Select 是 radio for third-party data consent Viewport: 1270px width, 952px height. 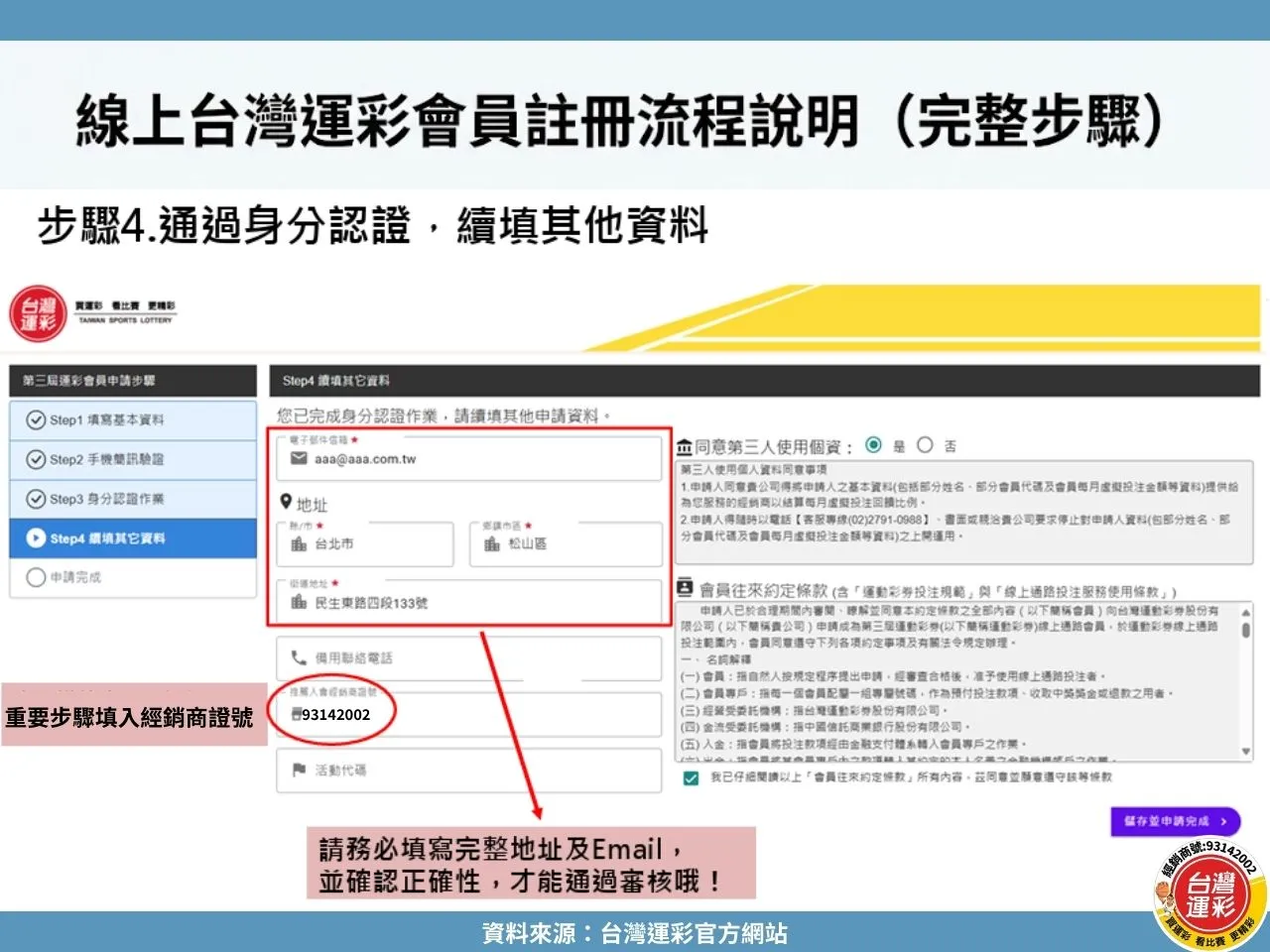(x=873, y=445)
